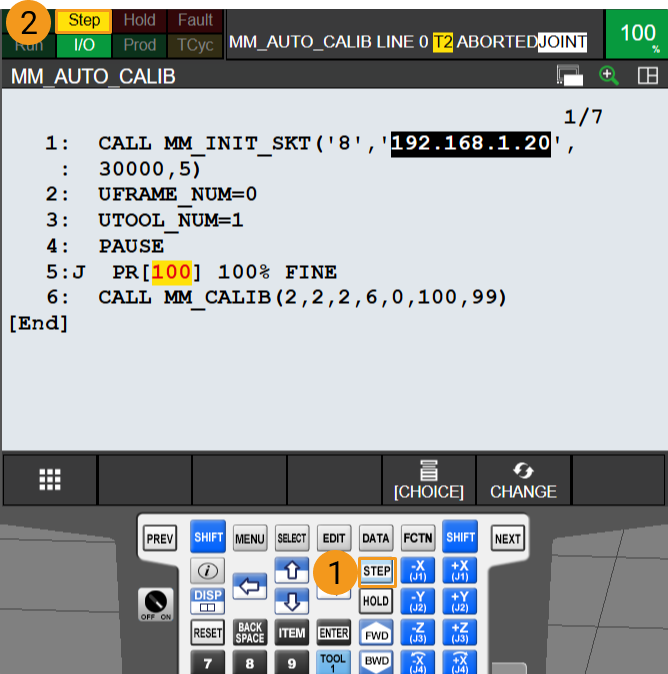Click the Prod status indicator
This screenshot has width=668, height=674.
pyautogui.click(x=139, y=45)
